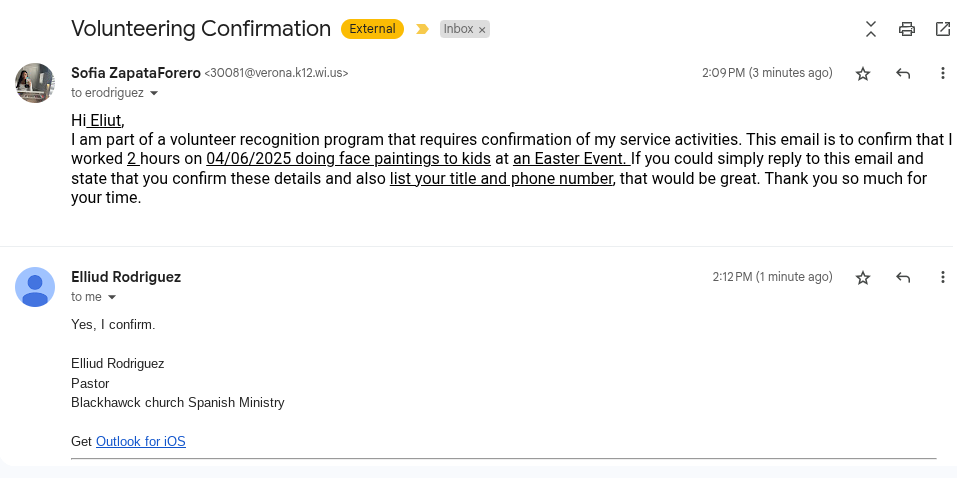Remove the Inbox label from conversation
The height and width of the screenshot is (478, 957).
point(482,30)
